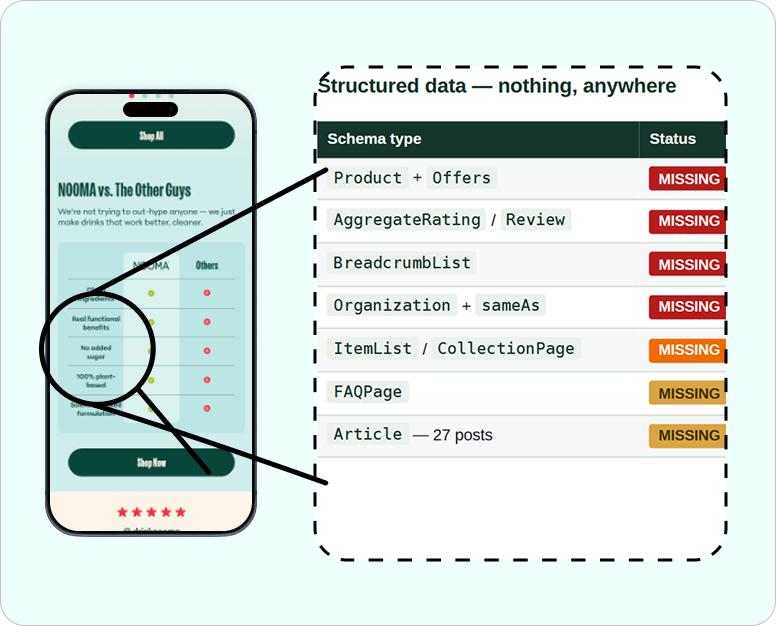The image size is (776, 626).
Task: Click the red X beside No added sugar
Action: pyautogui.click(x=207, y=351)
